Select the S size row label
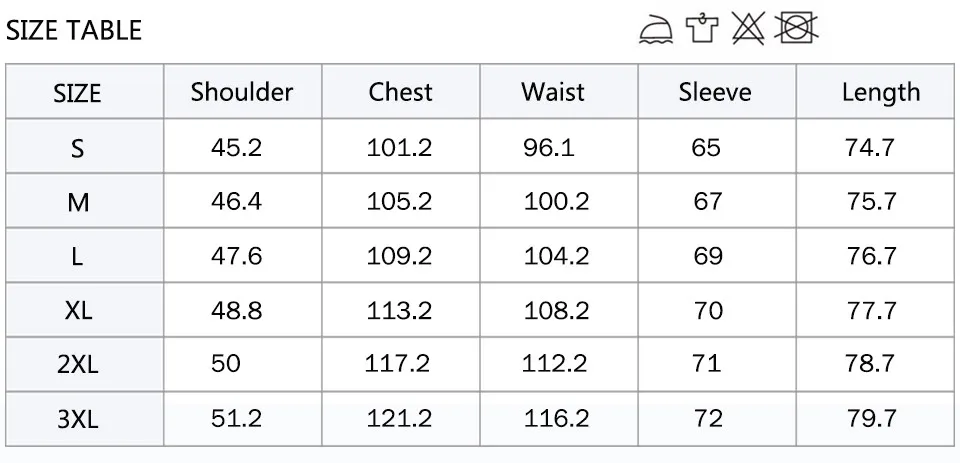The height and width of the screenshot is (463, 960). (77, 148)
